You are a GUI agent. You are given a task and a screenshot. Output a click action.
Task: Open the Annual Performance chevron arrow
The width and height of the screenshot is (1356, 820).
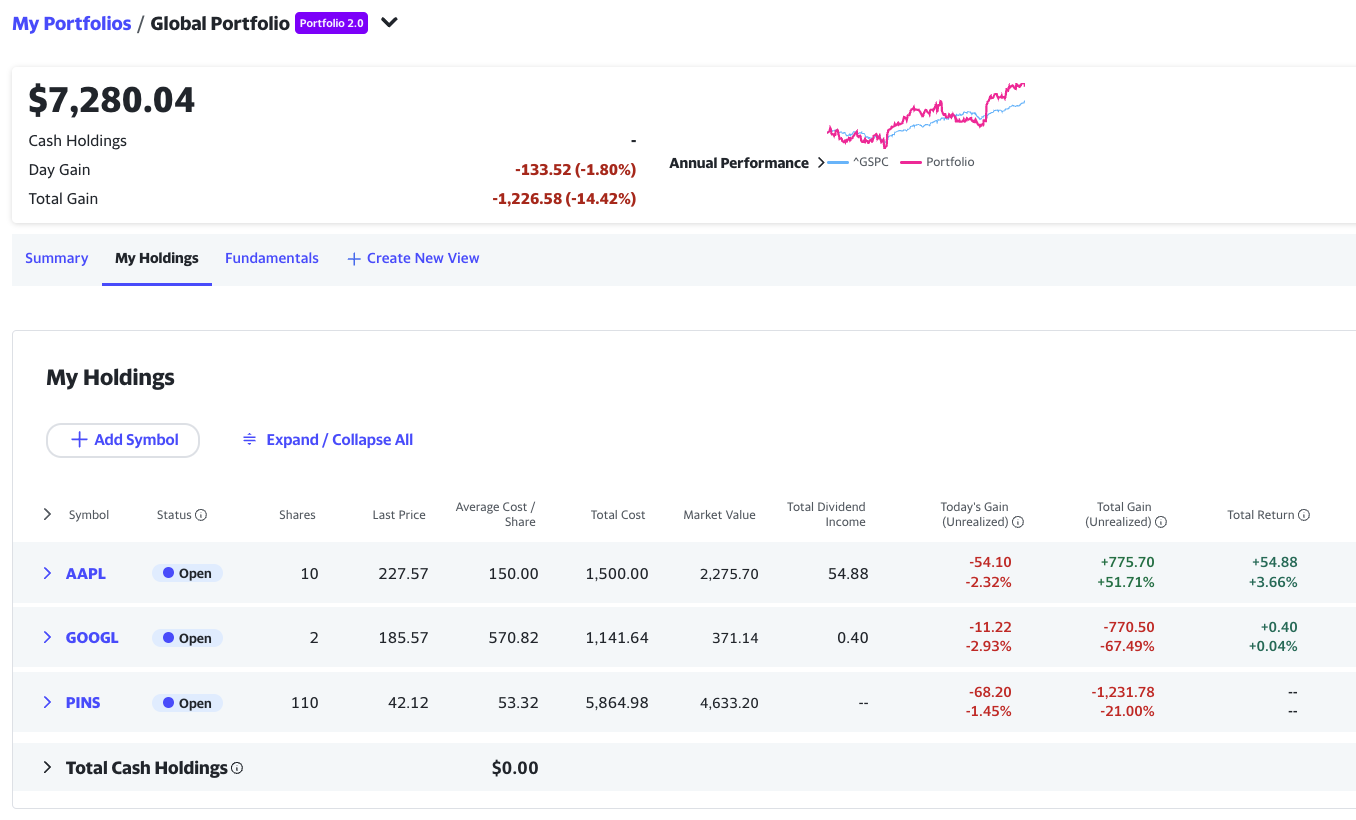point(821,162)
